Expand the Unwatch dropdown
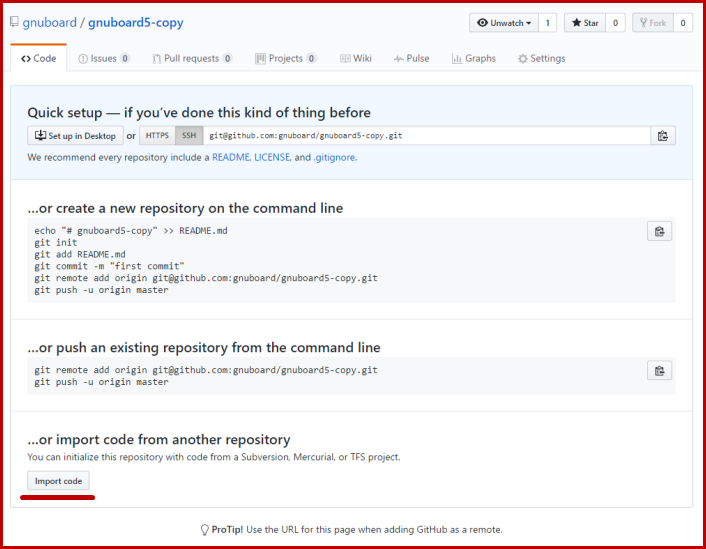The width and height of the screenshot is (706, 549). tap(504, 22)
